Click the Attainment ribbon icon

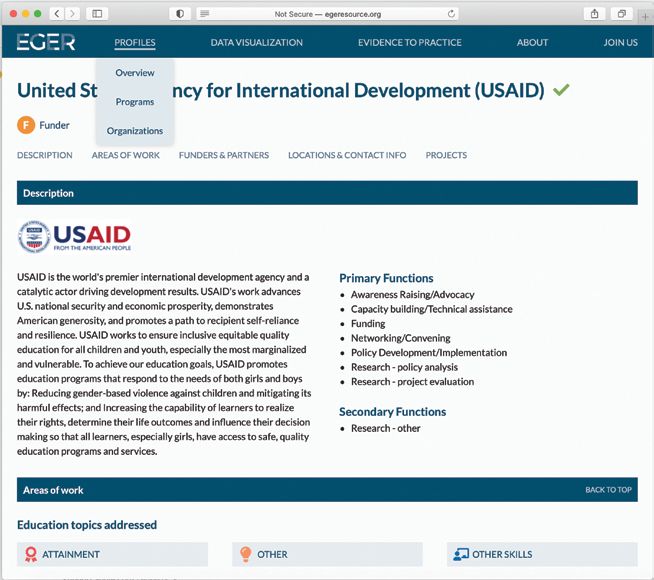[x=30, y=554]
